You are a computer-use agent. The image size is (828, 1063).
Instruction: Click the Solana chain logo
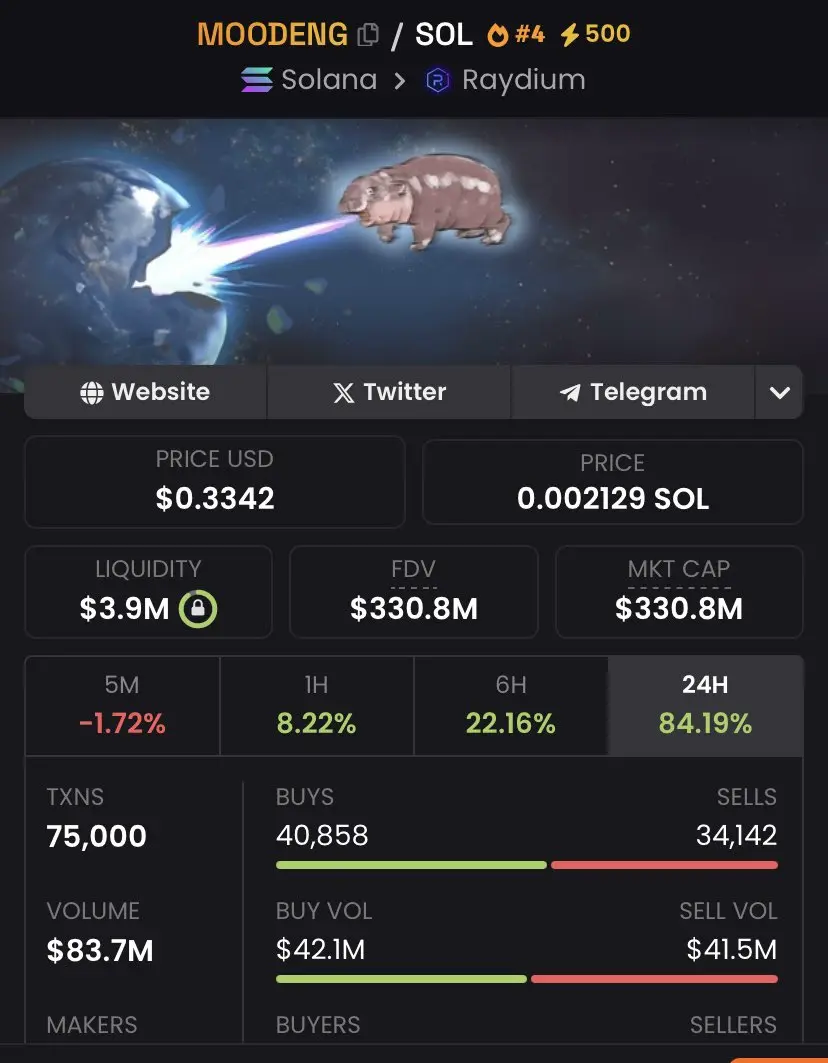click(257, 80)
